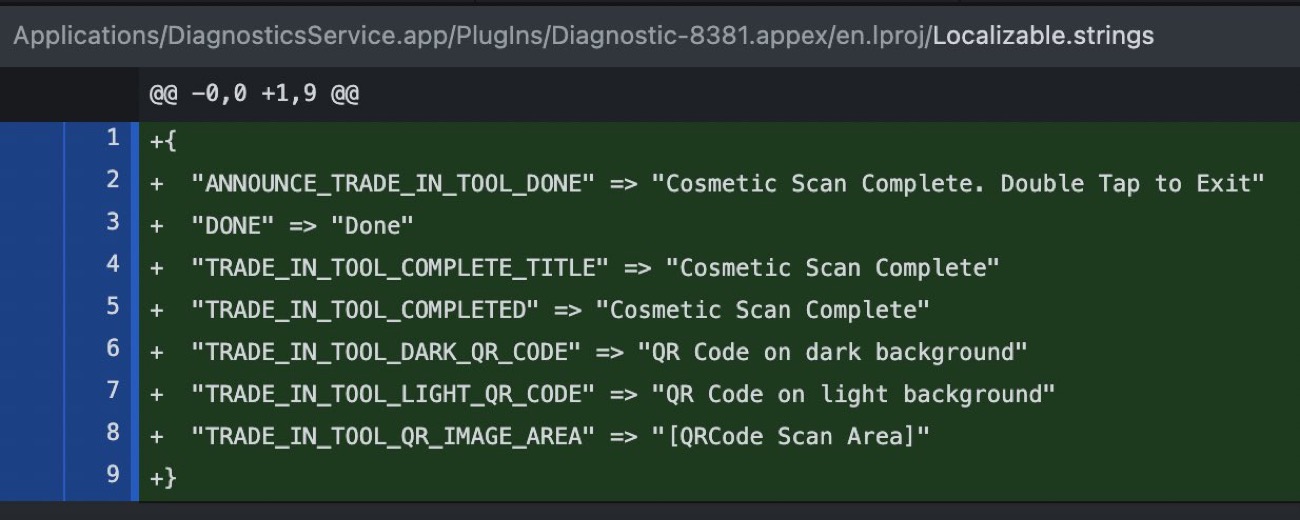The height and width of the screenshot is (520, 1300).
Task: Click line number 3 in the gutter
Action: coord(112,222)
